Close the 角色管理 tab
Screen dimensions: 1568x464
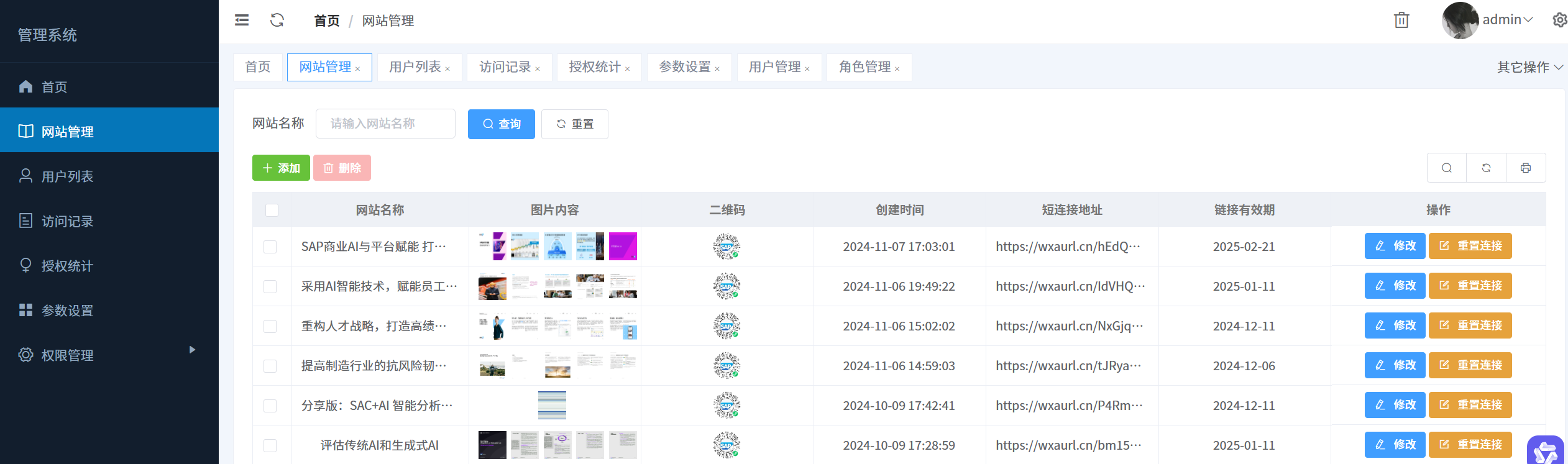tap(897, 69)
